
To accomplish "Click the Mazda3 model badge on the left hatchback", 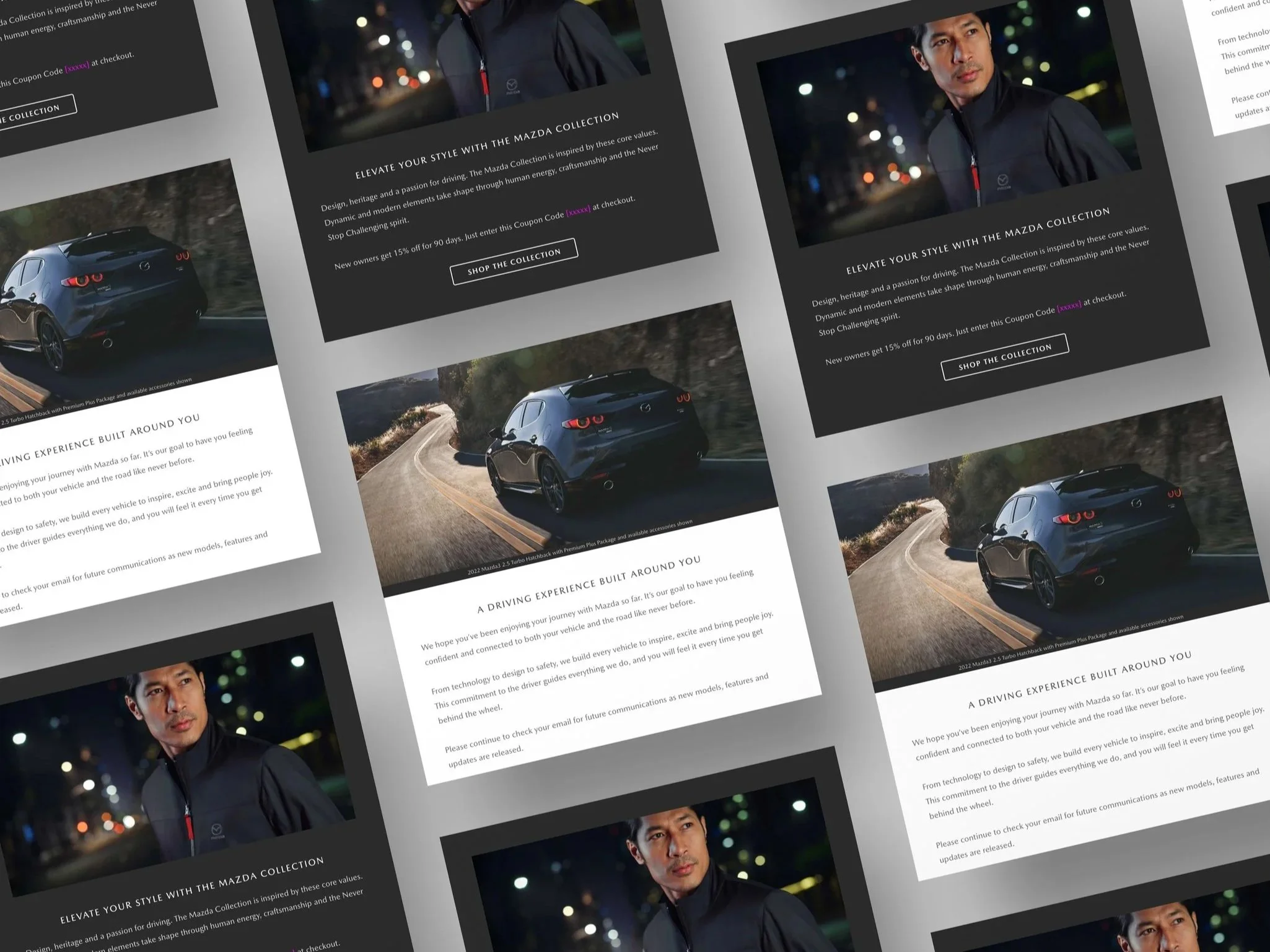I will coord(103,289).
